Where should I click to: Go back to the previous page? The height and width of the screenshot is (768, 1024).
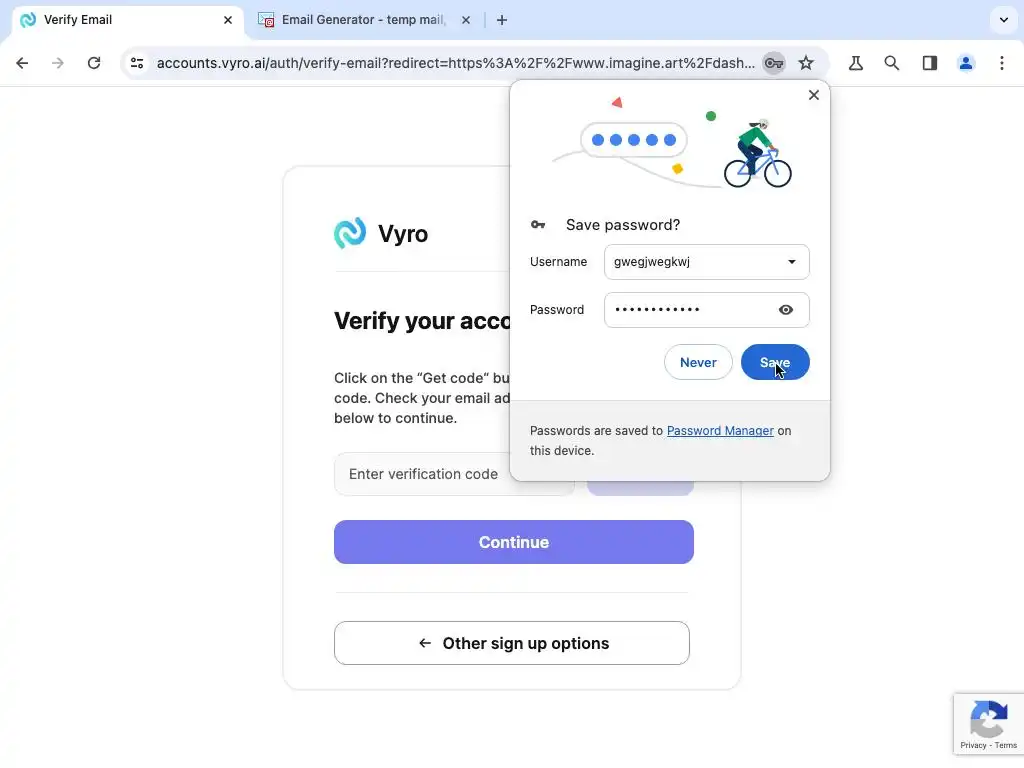pyautogui.click(x=22, y=63)
